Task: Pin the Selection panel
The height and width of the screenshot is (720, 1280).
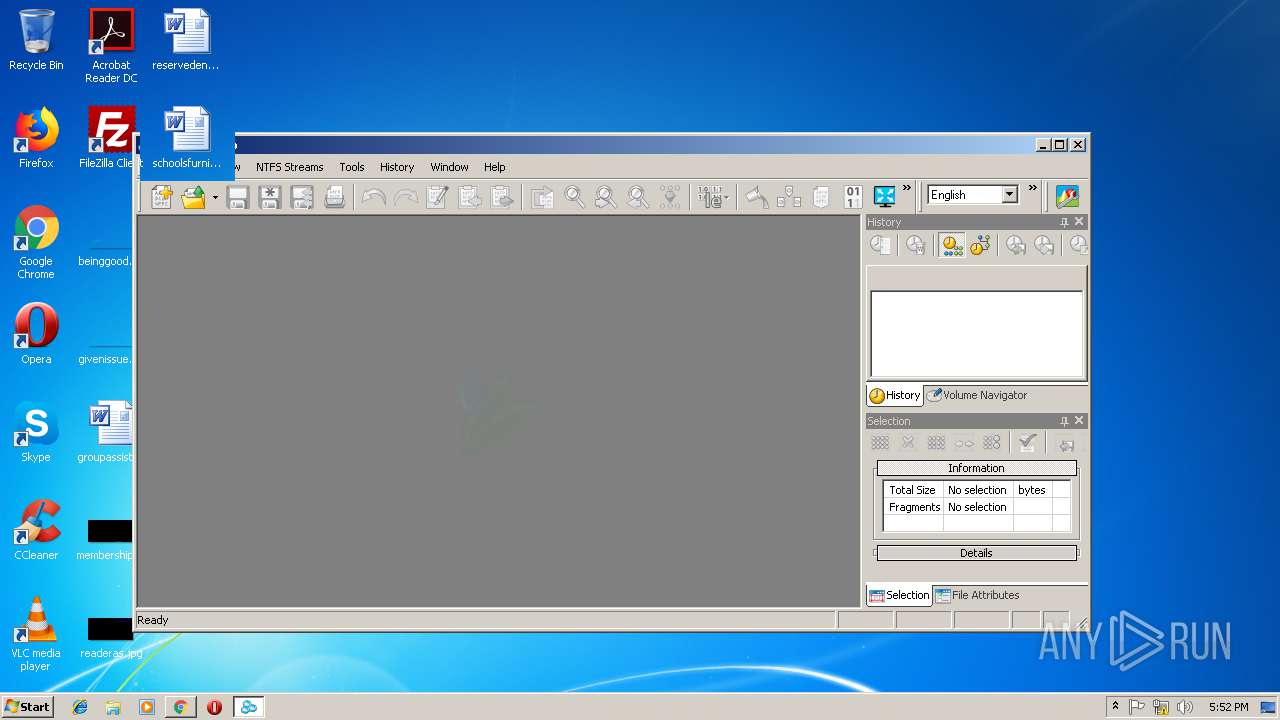Action: coord(1064,421)
